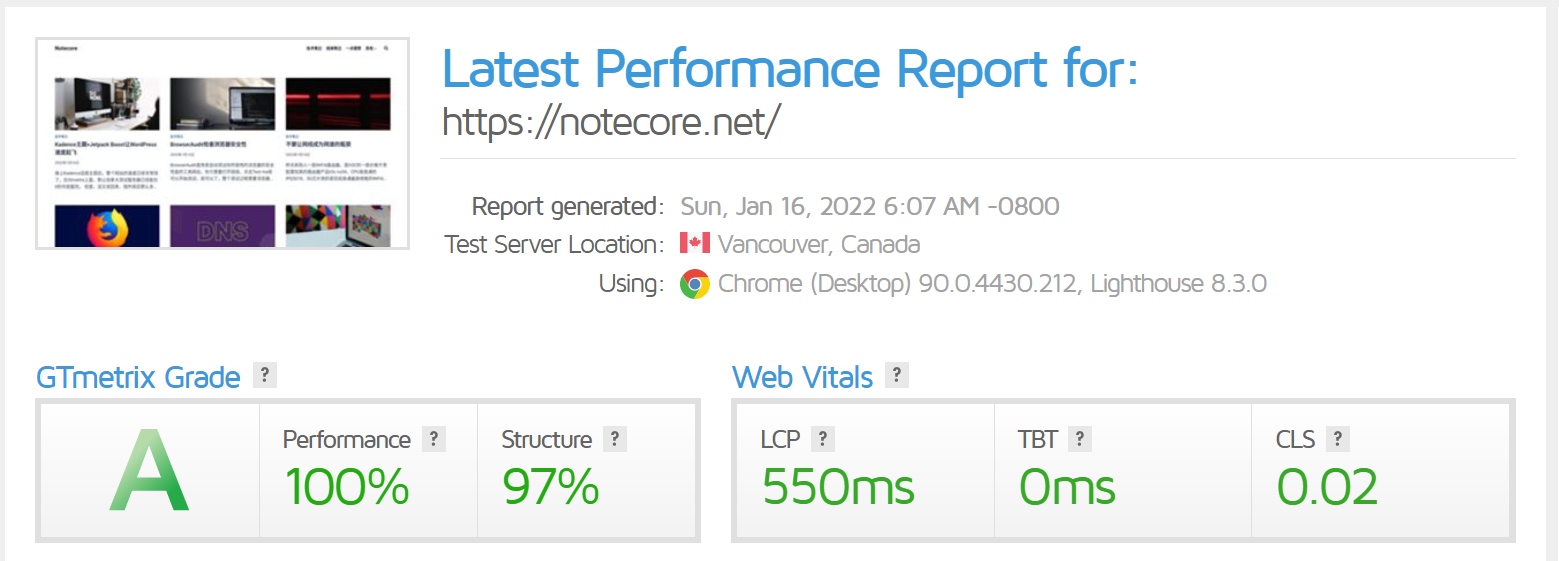
Task: Click the Chrome browser icon
Action: [694, 284]
